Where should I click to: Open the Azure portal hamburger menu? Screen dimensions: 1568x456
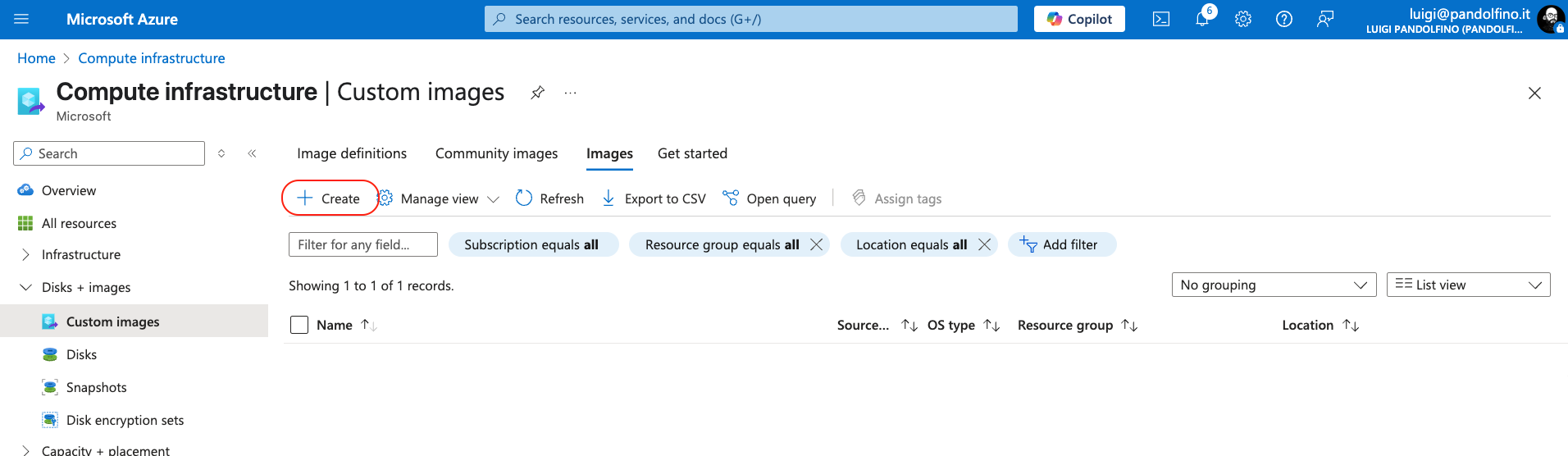[21, 19]
